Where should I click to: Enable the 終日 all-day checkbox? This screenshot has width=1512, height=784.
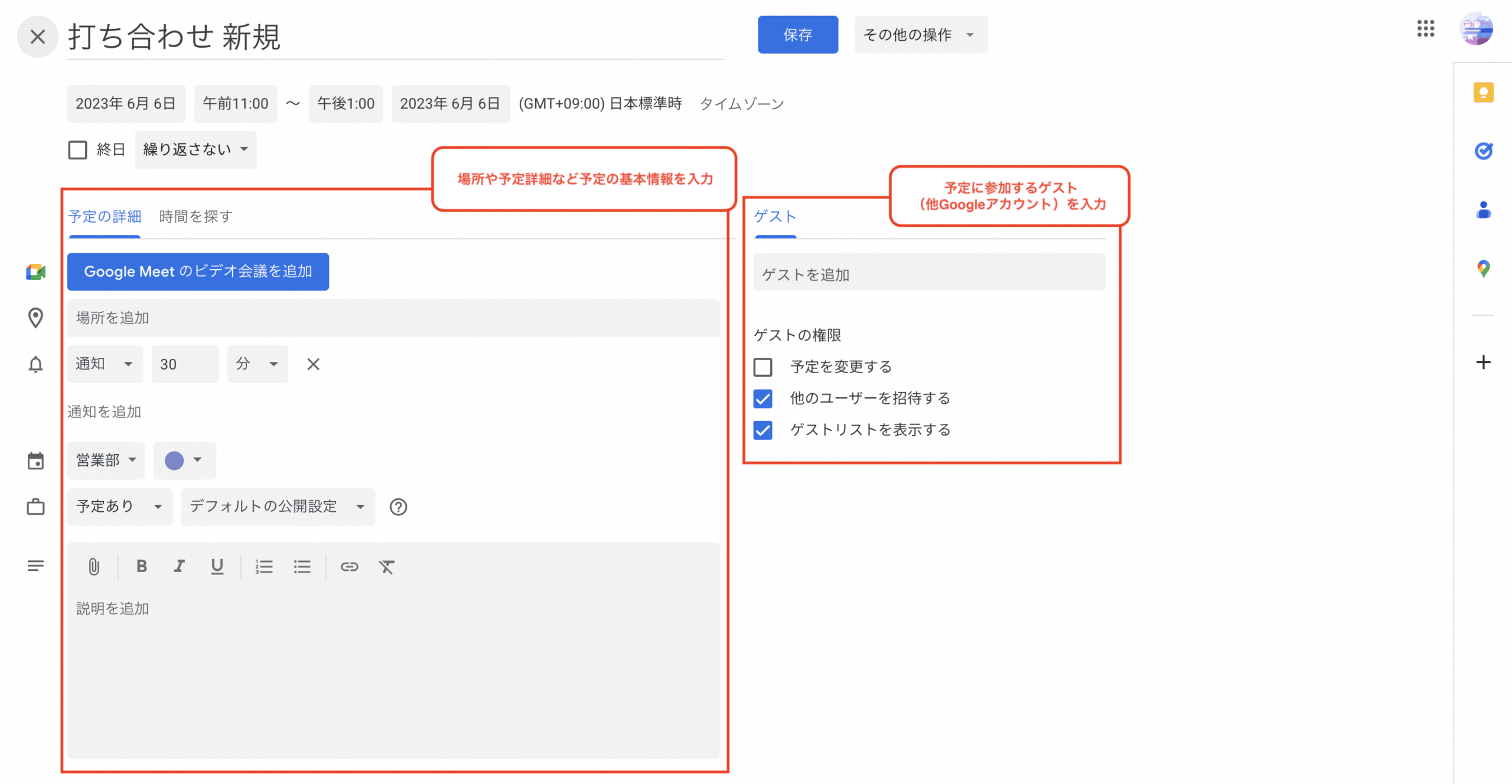(77, 150)
